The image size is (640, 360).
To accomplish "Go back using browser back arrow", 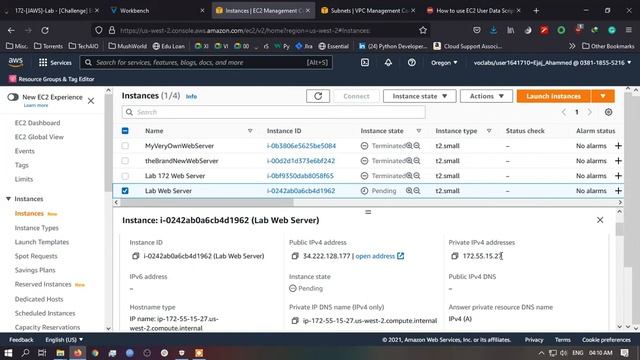I will point(11,30).
